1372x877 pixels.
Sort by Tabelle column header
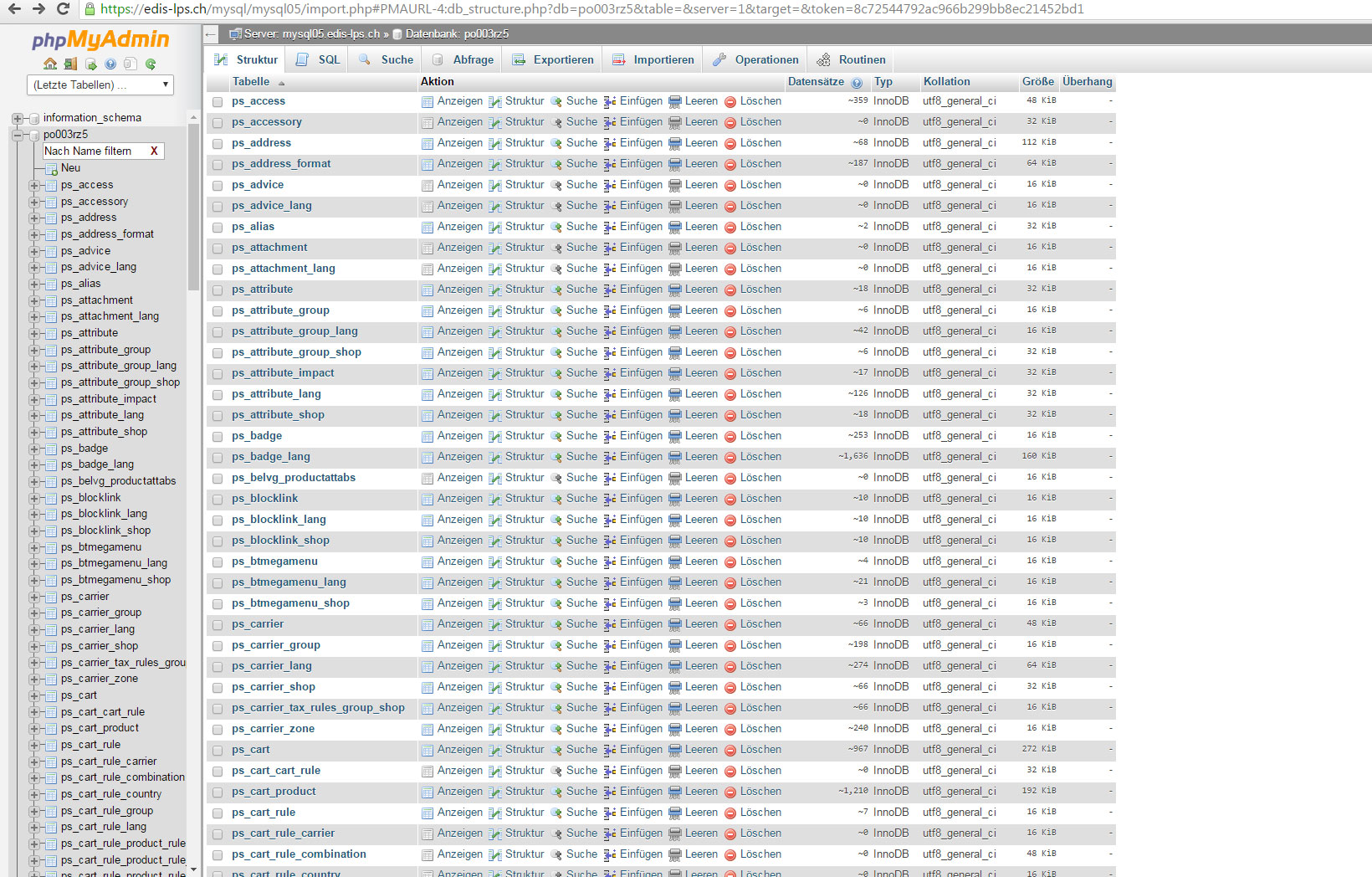click(x=251, y=82)
